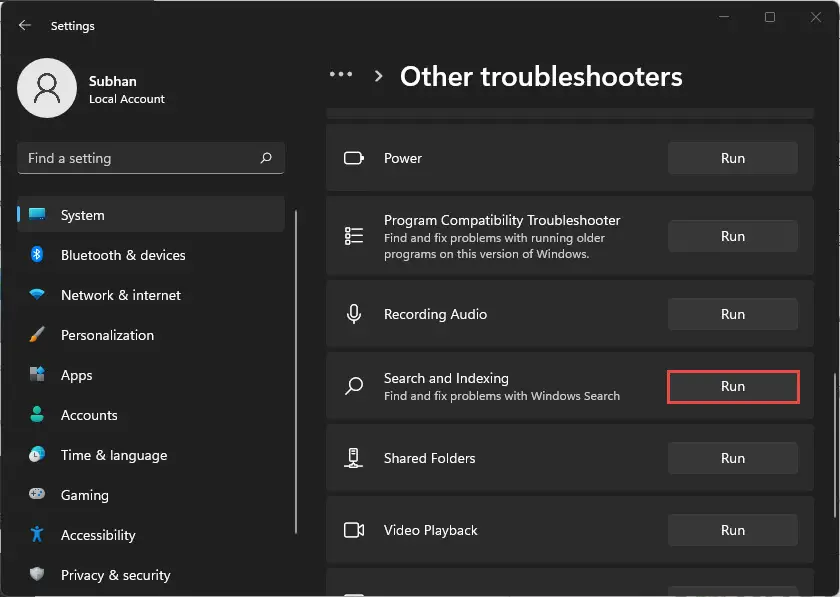The width and height of the screenshot is (840, 597).
Task: Select the Personalization category
Action: coord(151,335)
